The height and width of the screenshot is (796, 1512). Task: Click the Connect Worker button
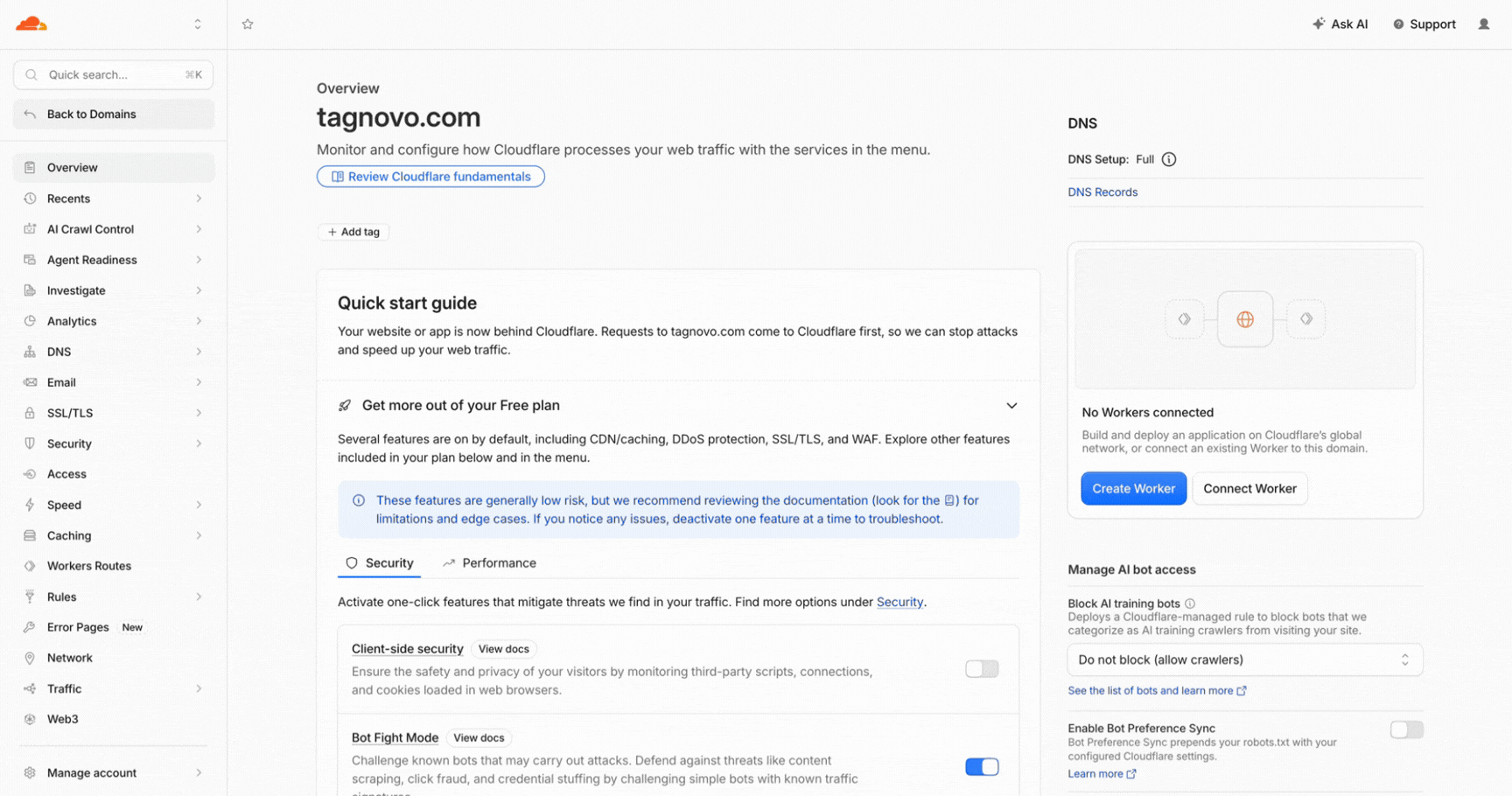click(x=1249, y=488)
